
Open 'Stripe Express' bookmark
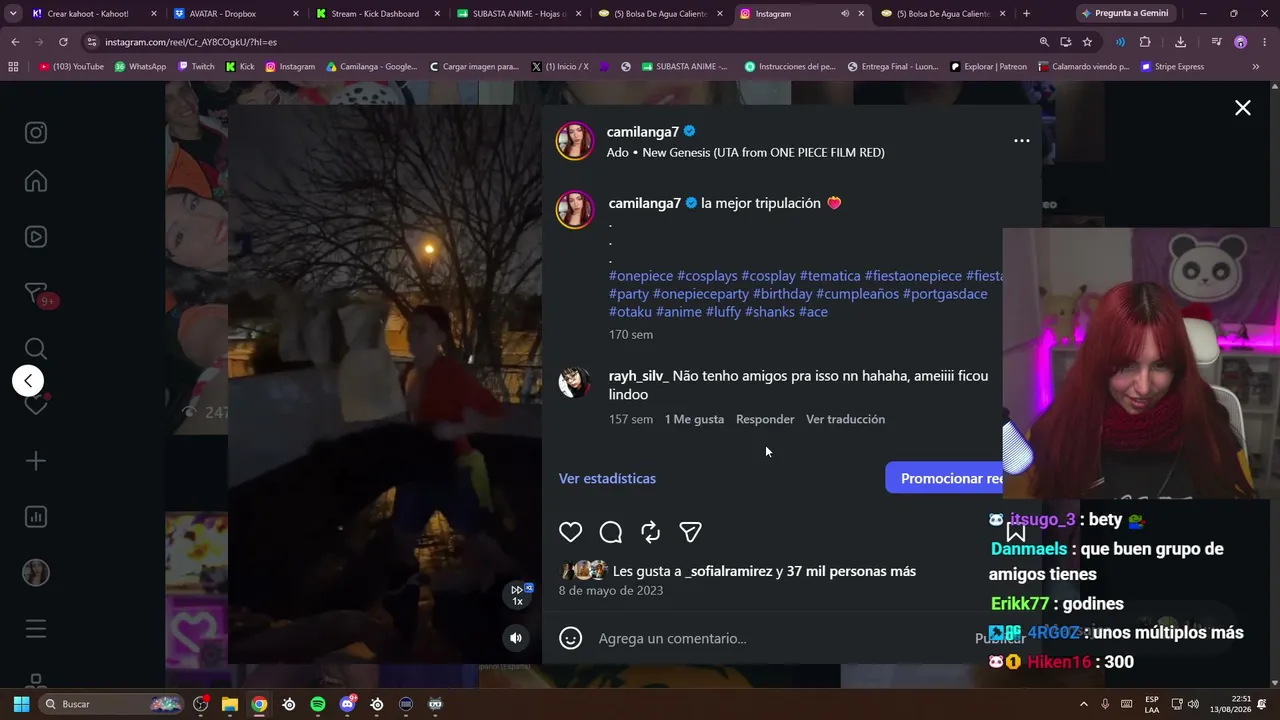1172,67
